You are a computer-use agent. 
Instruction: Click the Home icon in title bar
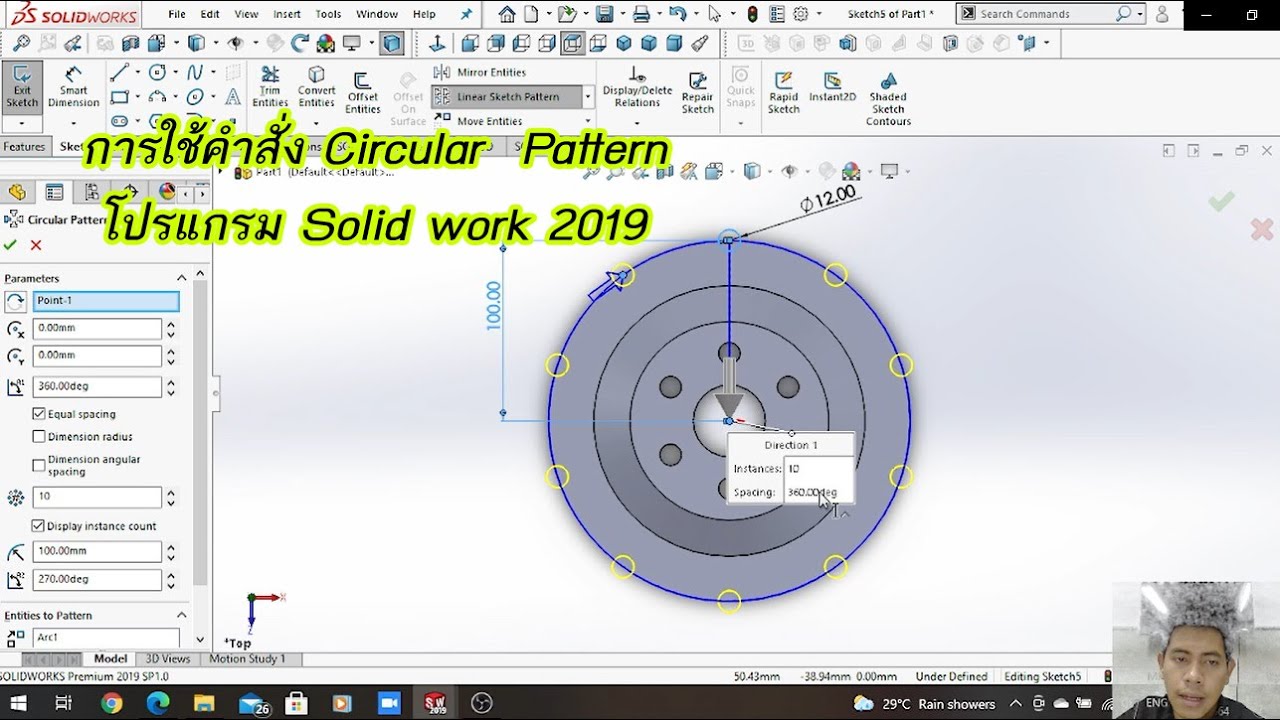507,14
